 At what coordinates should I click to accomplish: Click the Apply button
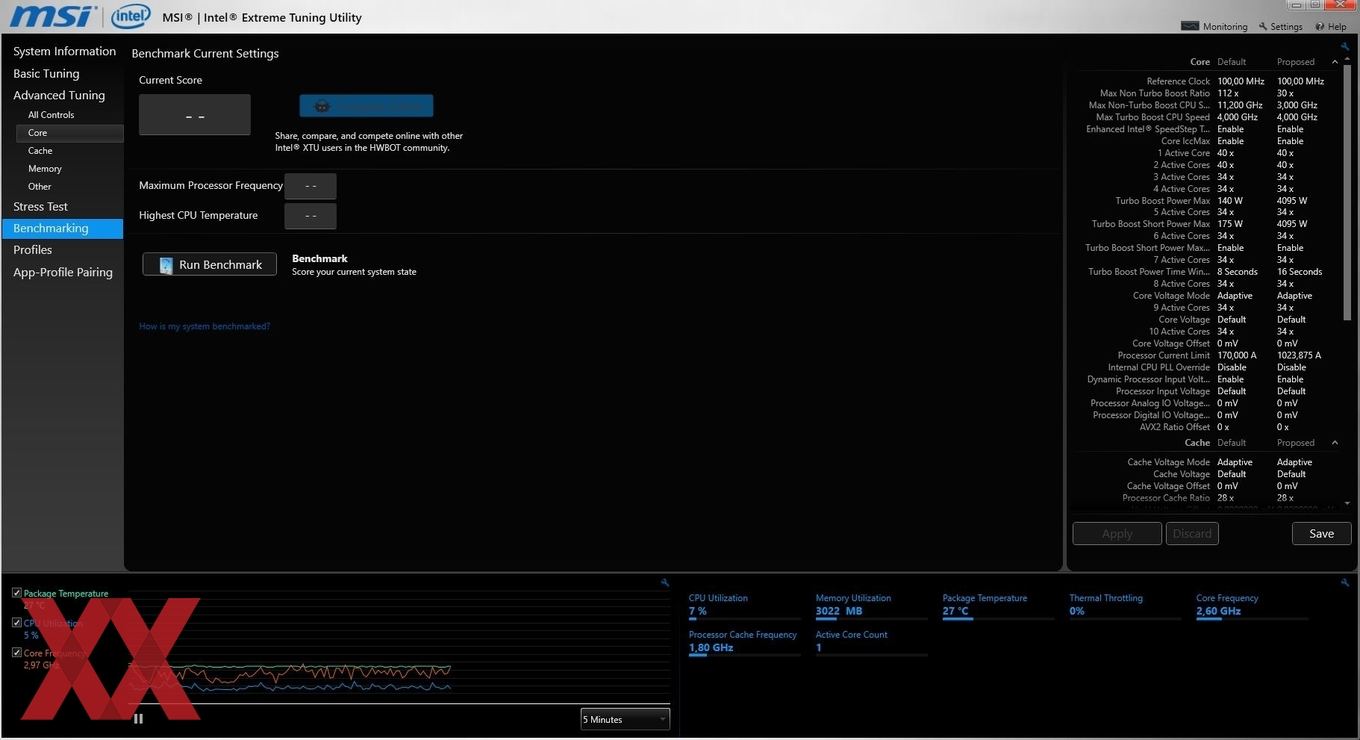[x=1117, y=533]
